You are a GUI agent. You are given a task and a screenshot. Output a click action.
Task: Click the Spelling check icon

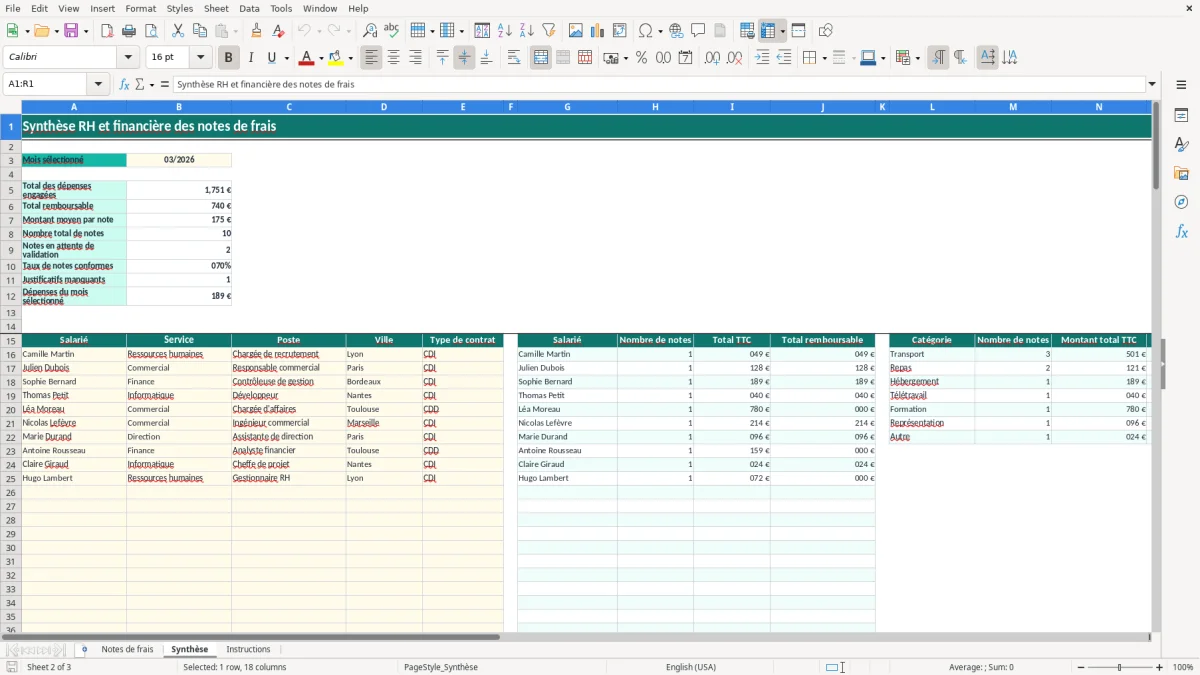pyautogui.click(x=392, y=31)
